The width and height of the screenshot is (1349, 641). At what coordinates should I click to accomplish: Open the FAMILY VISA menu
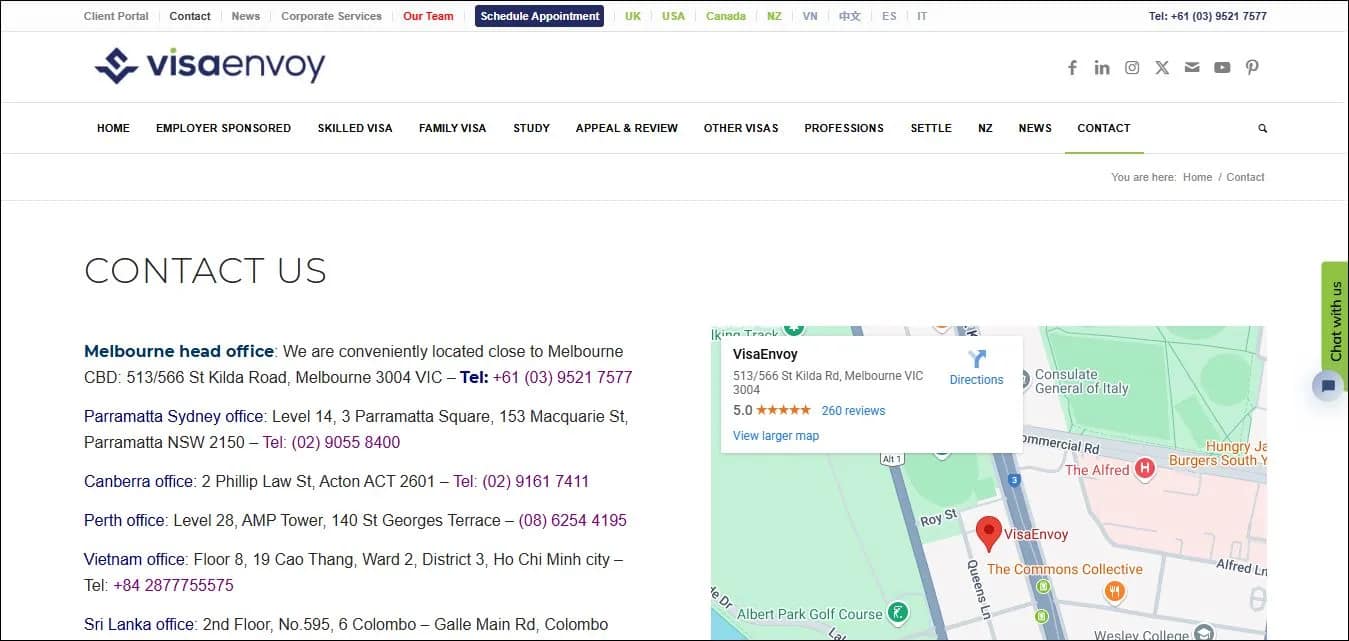[452, 128]
